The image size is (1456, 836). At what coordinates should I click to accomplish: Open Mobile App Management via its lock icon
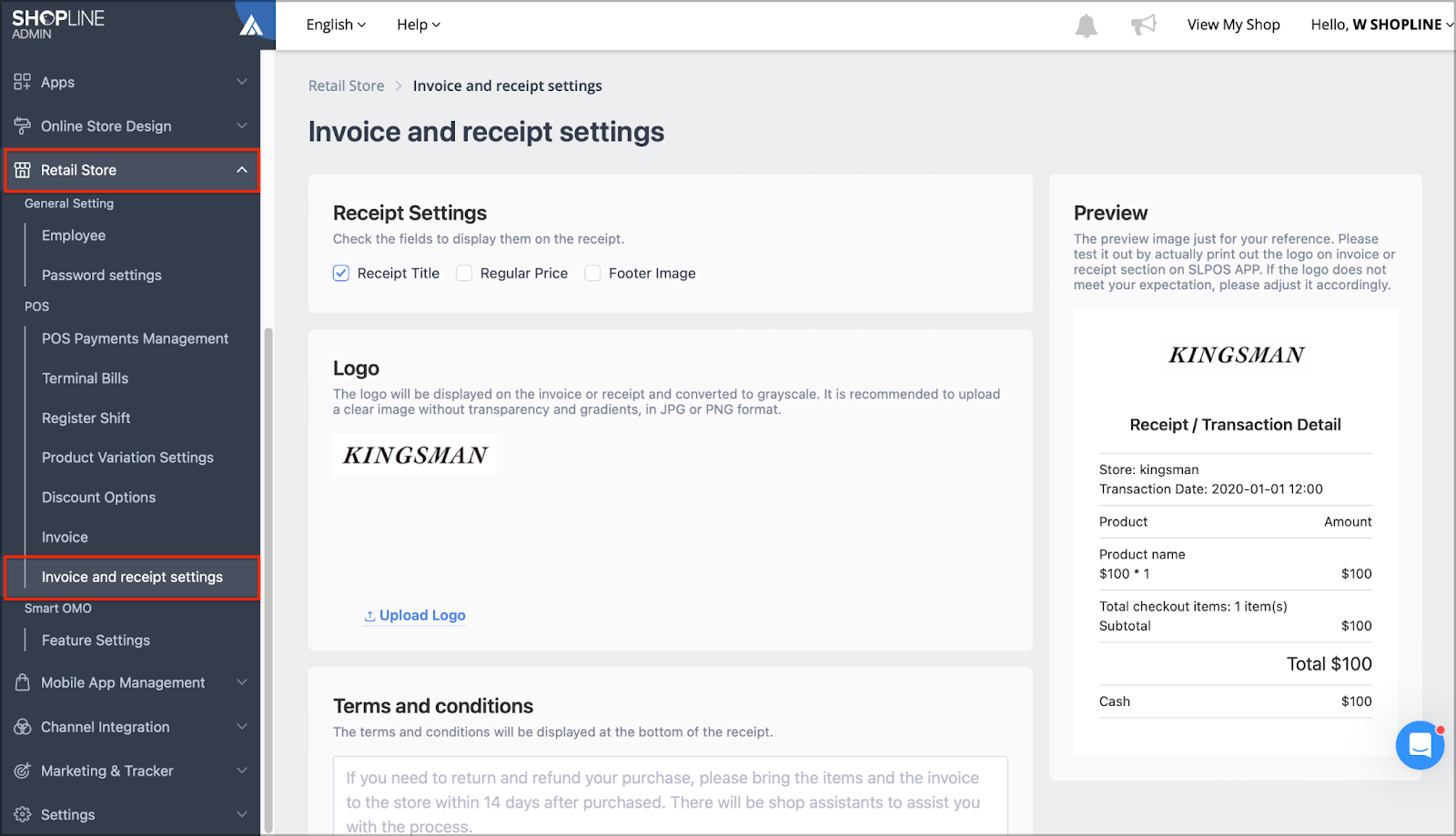(x=22, y=682)
